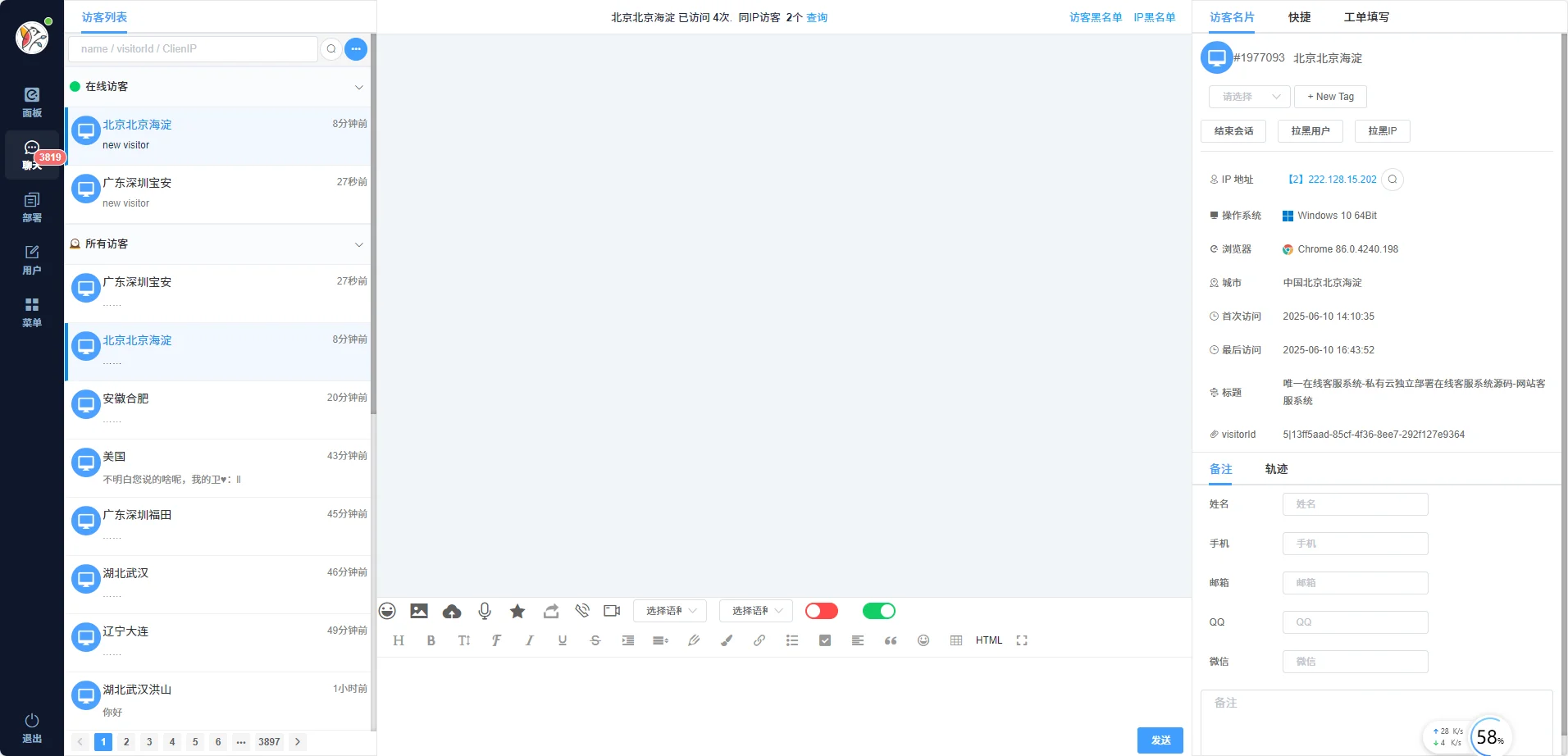Open 用户 in the left sidebar
This screenshot has width=1568, height=756.
[x=32, y=260]
